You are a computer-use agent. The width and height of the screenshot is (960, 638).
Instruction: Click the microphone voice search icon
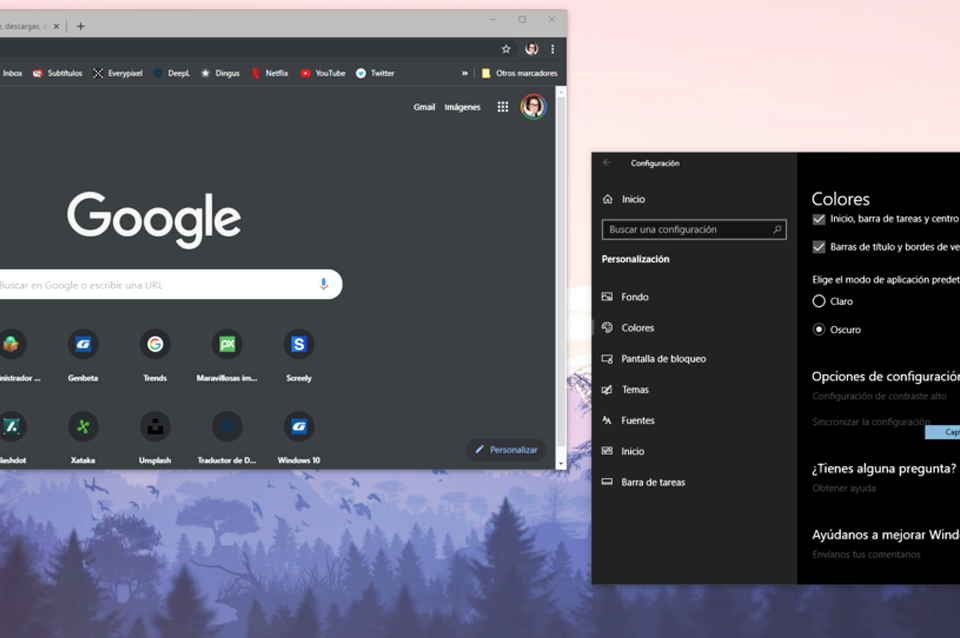point(323,285)
